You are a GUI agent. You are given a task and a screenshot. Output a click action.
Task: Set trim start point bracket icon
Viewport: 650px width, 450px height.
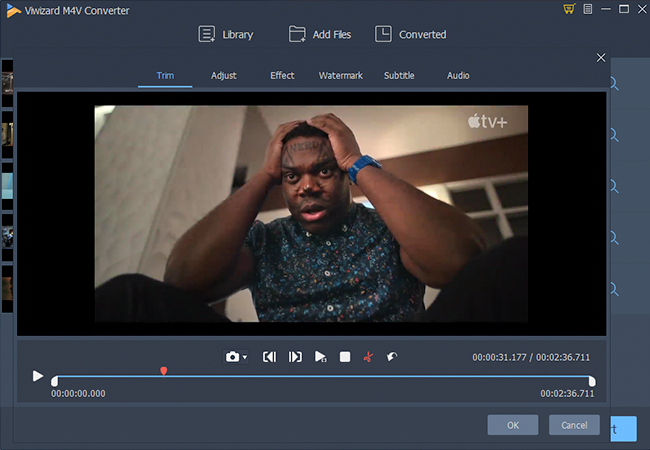269,356
